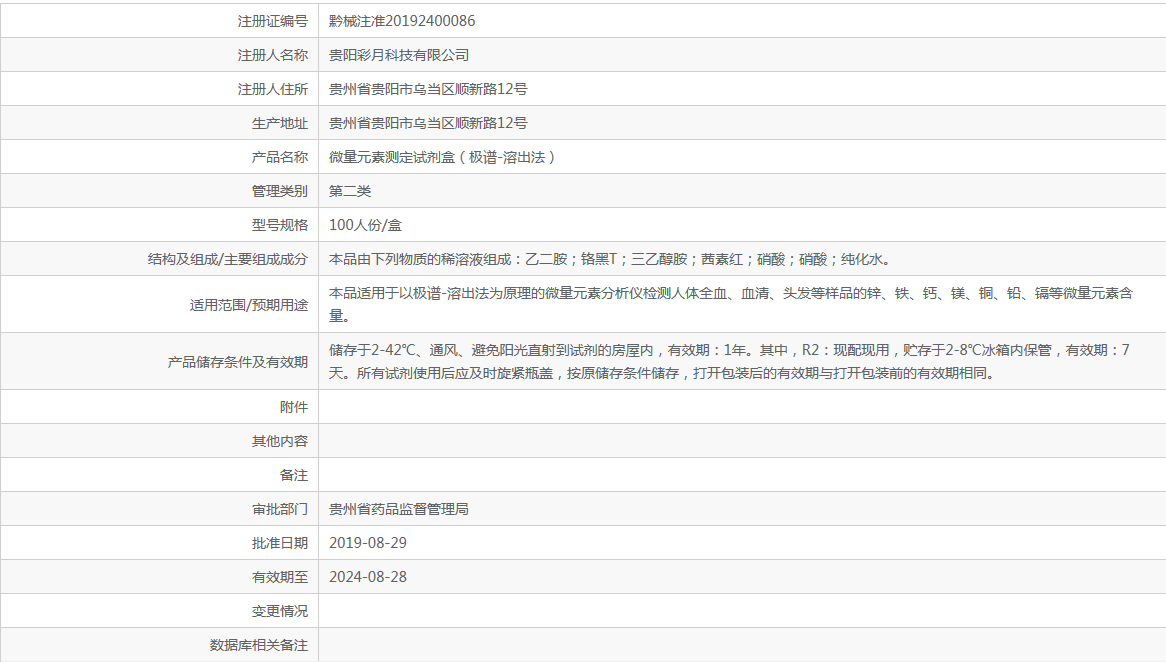Viewport: 1166px width, 662px height.
Task: Click the 结构及组成/主要组成成分 row label
Action: click(x=219, y=258)
